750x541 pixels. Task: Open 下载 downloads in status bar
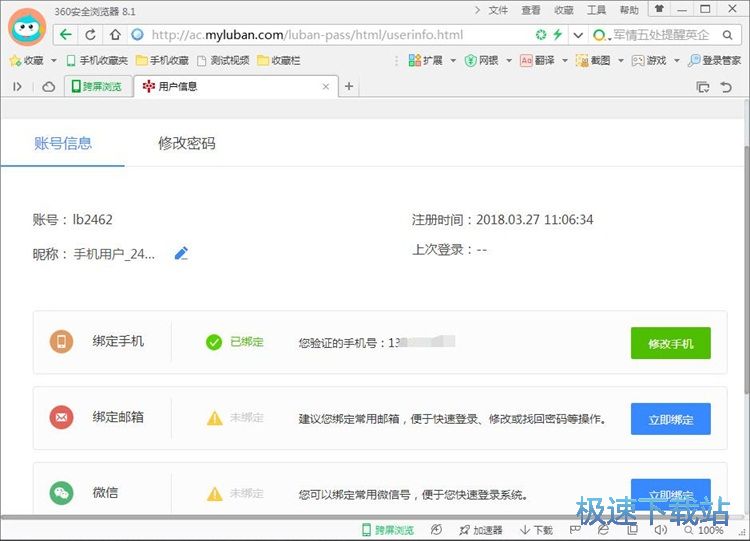[x=536, y=530]
